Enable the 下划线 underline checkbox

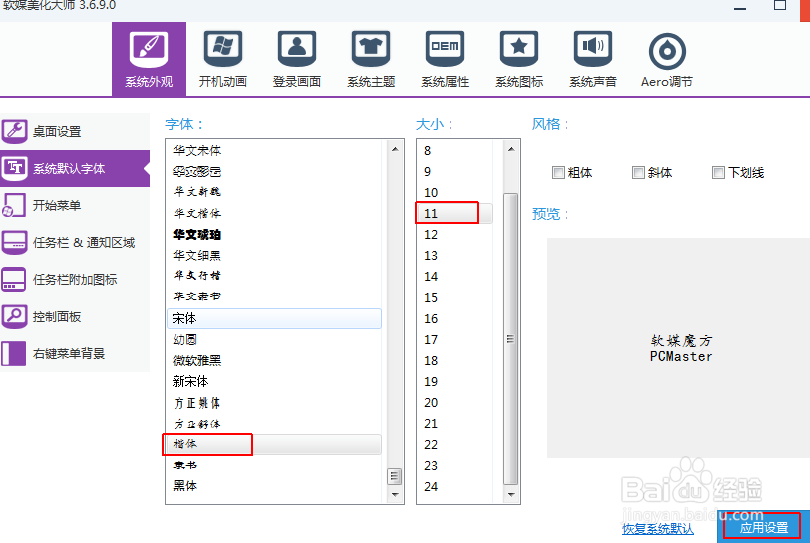tap(718, 173)
